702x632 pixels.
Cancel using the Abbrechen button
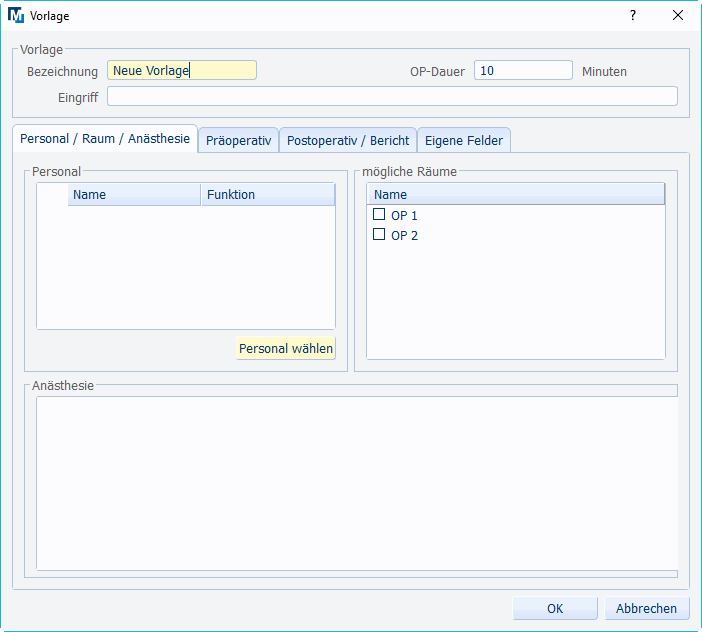tap(646, 608)
